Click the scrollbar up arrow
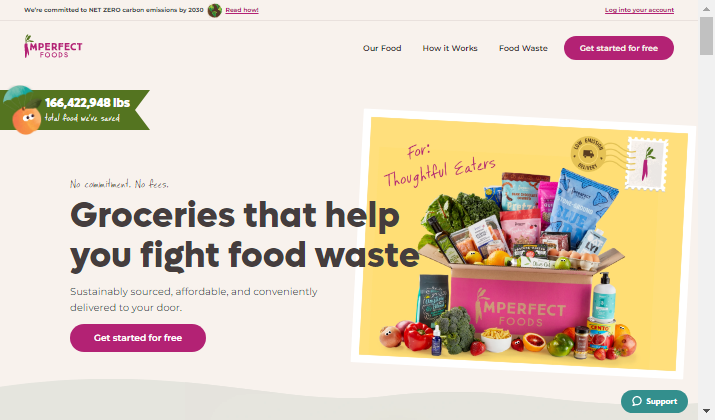 click(706, 8)
